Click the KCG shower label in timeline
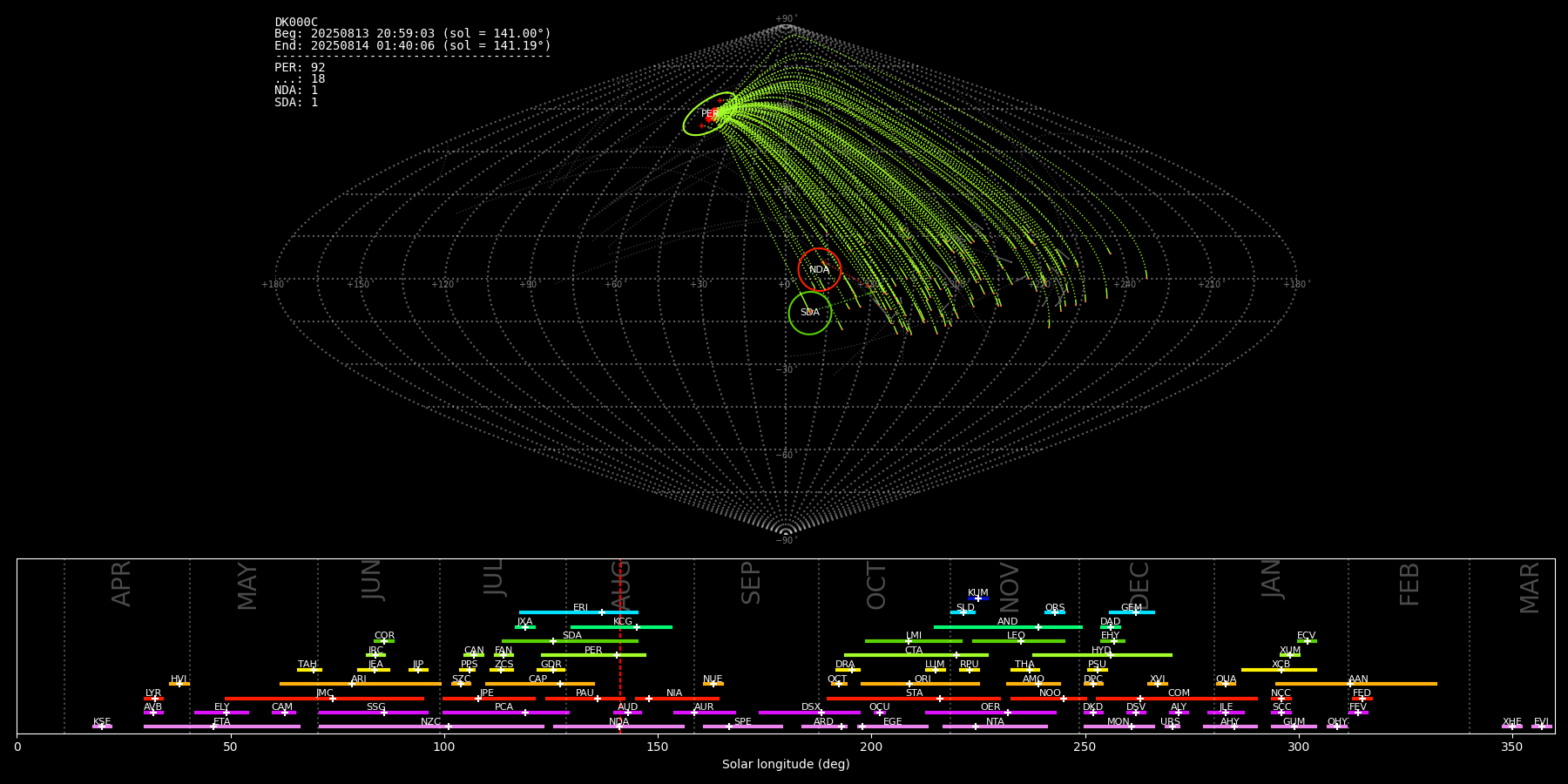This screenshot has width=1568, height=784. pos(623,622)
